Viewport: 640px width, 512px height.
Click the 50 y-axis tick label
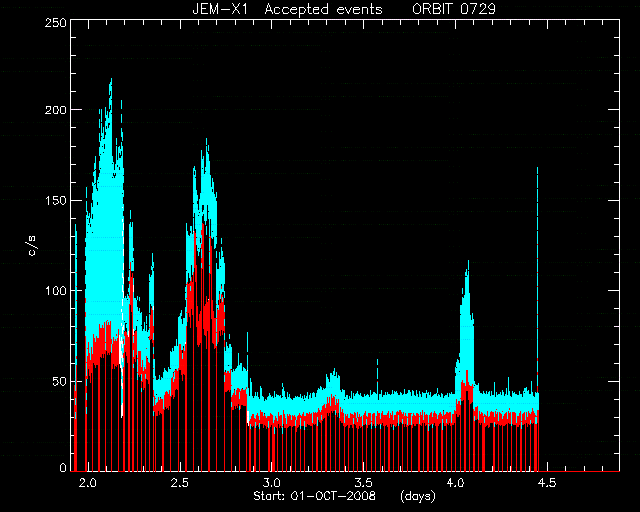click(x=60, y=381)
